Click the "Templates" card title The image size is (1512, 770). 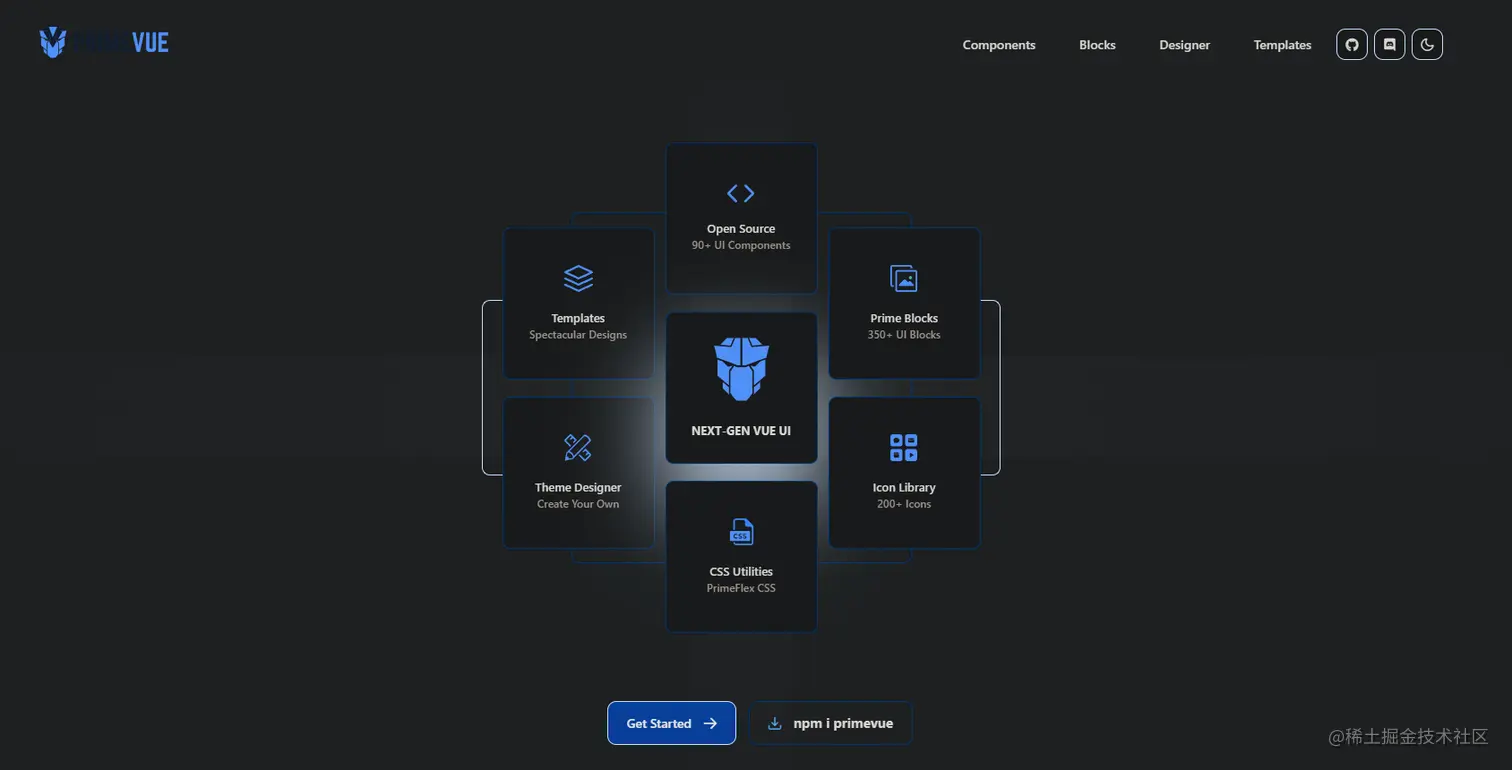[x=578, y=318]
